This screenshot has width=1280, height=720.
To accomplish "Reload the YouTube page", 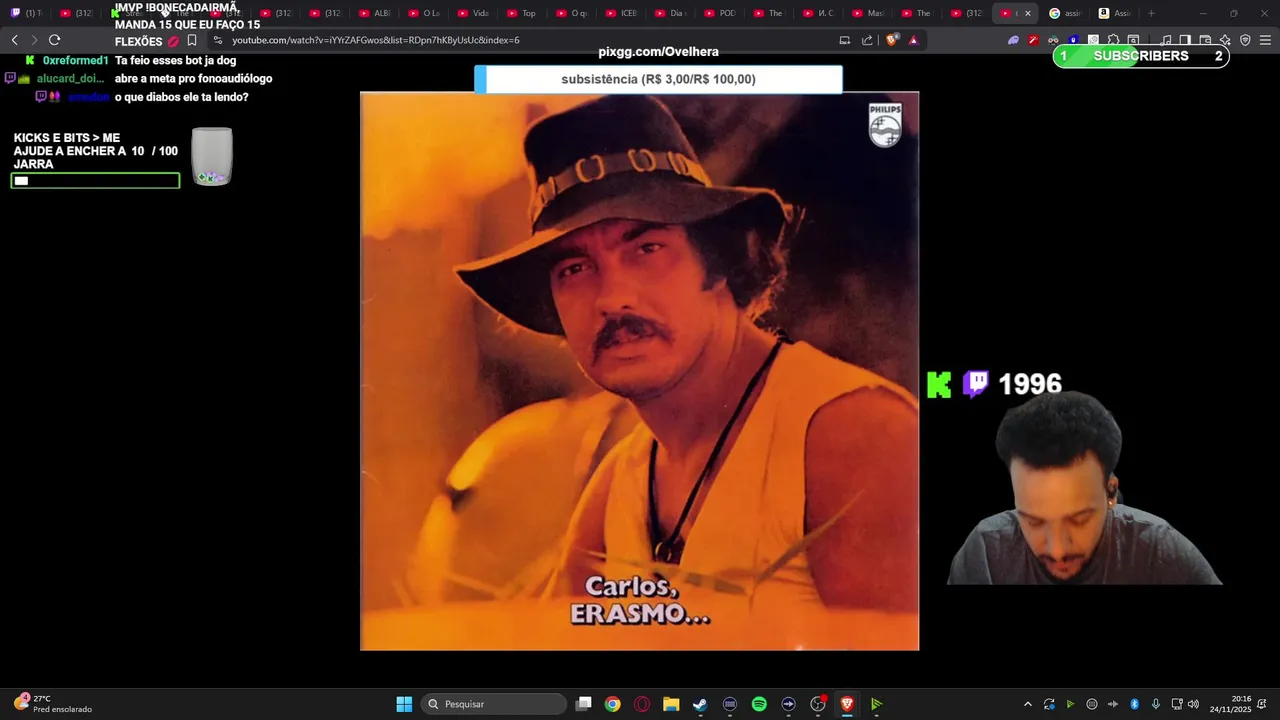I will (55, 40).
